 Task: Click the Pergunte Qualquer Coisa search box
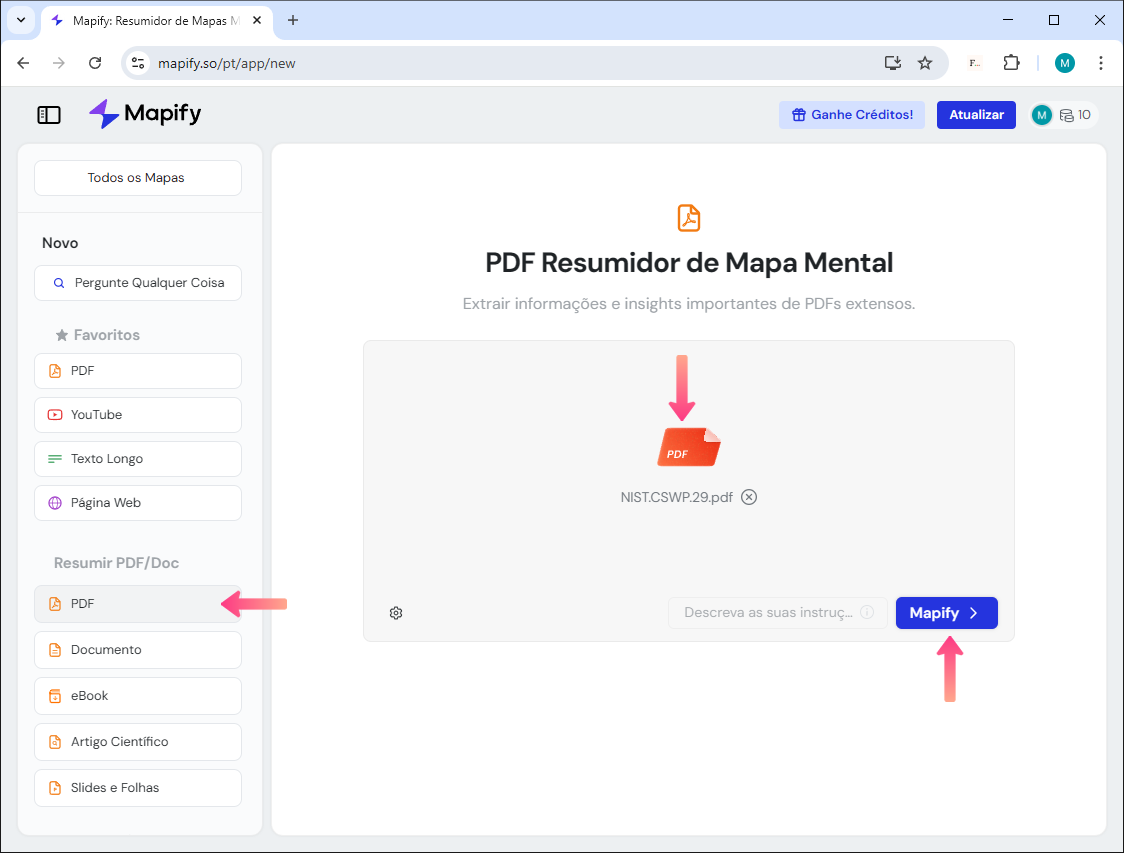click(x=138, y=283)
